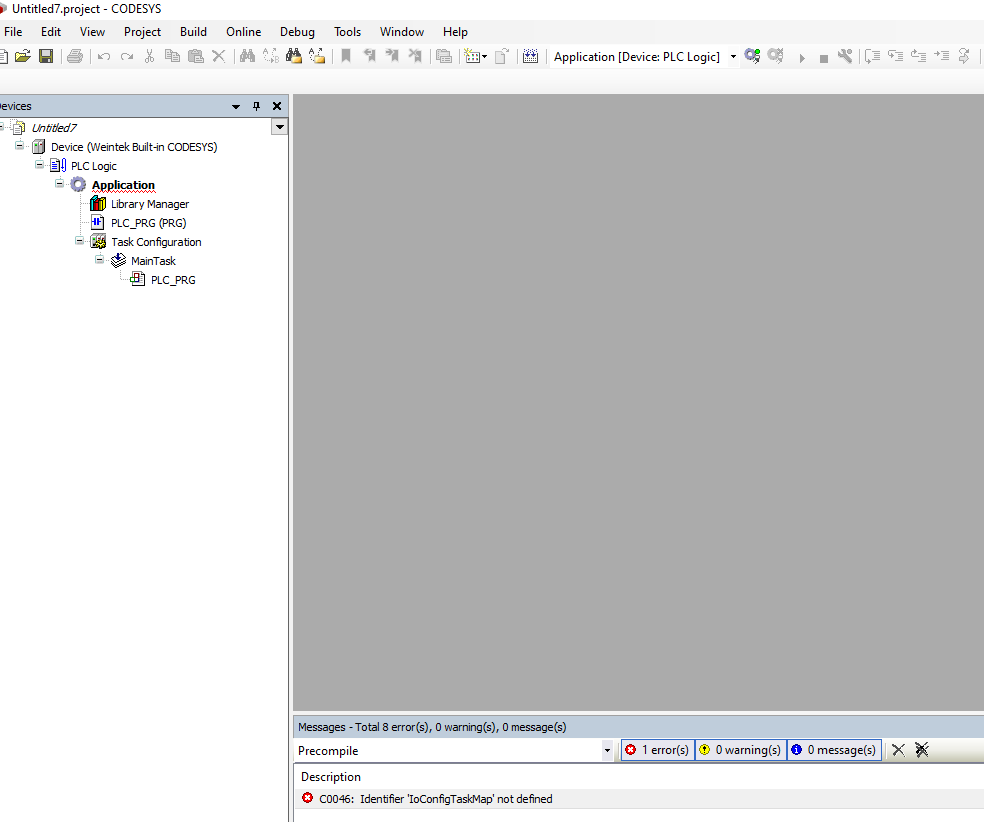The image size is (984, 822).
Task: Toggle info messages filter button
Action: tap(834, 750)
